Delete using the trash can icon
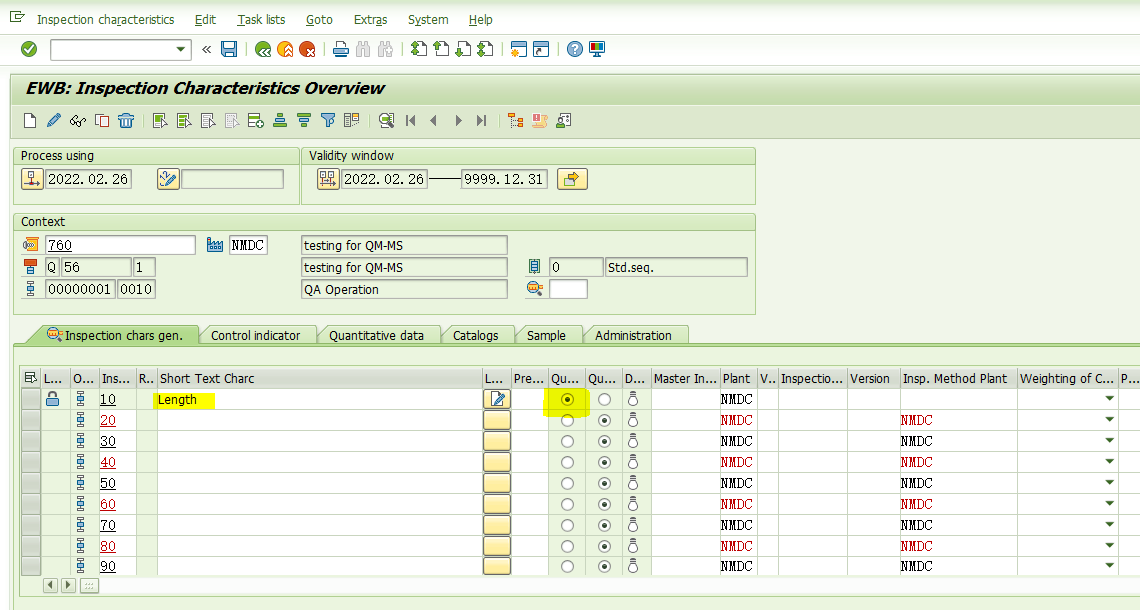The height and width of the screenshot is (610, 1140). pos(125,120)
